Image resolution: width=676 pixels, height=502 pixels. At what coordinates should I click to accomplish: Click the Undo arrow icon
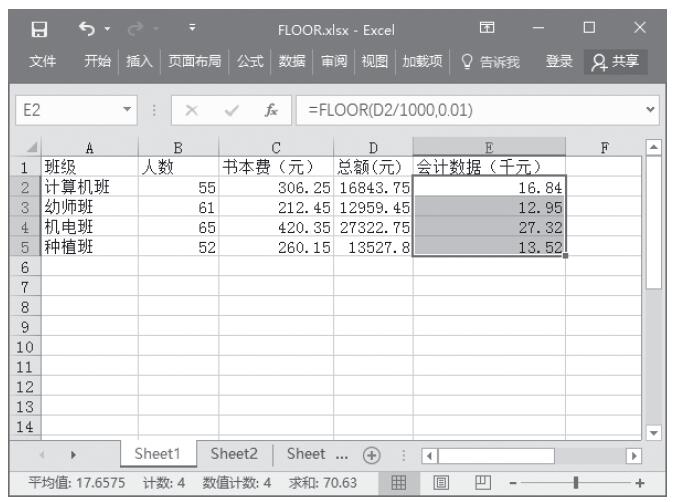pos(85,25)
